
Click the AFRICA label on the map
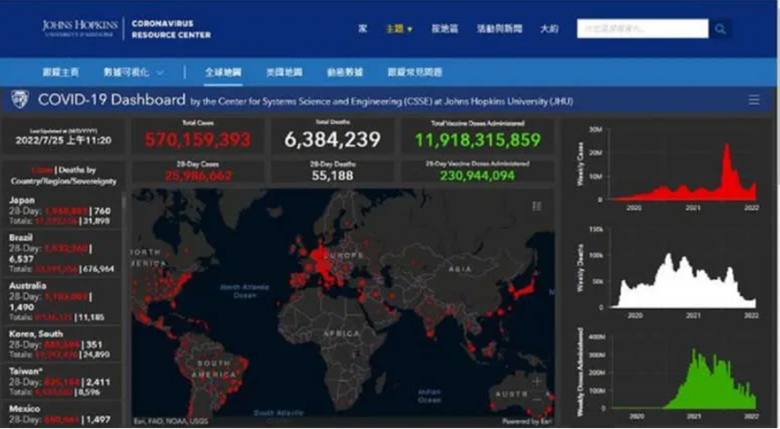[x=341, y=333]
